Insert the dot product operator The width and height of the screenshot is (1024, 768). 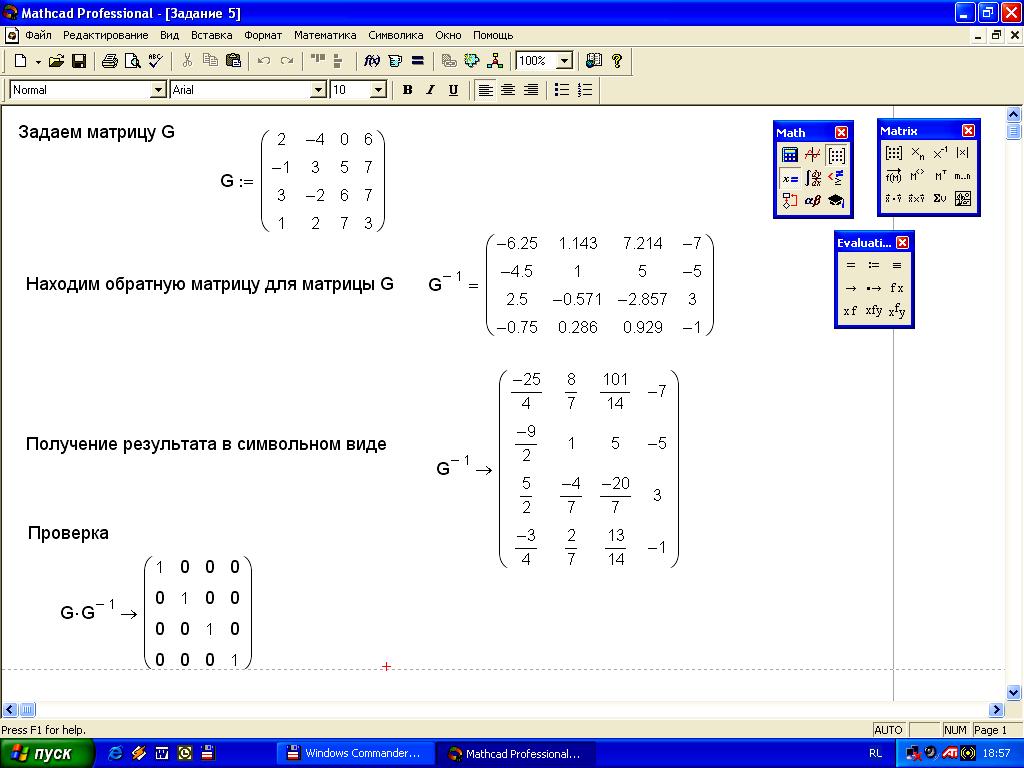[x=894, y=199]
